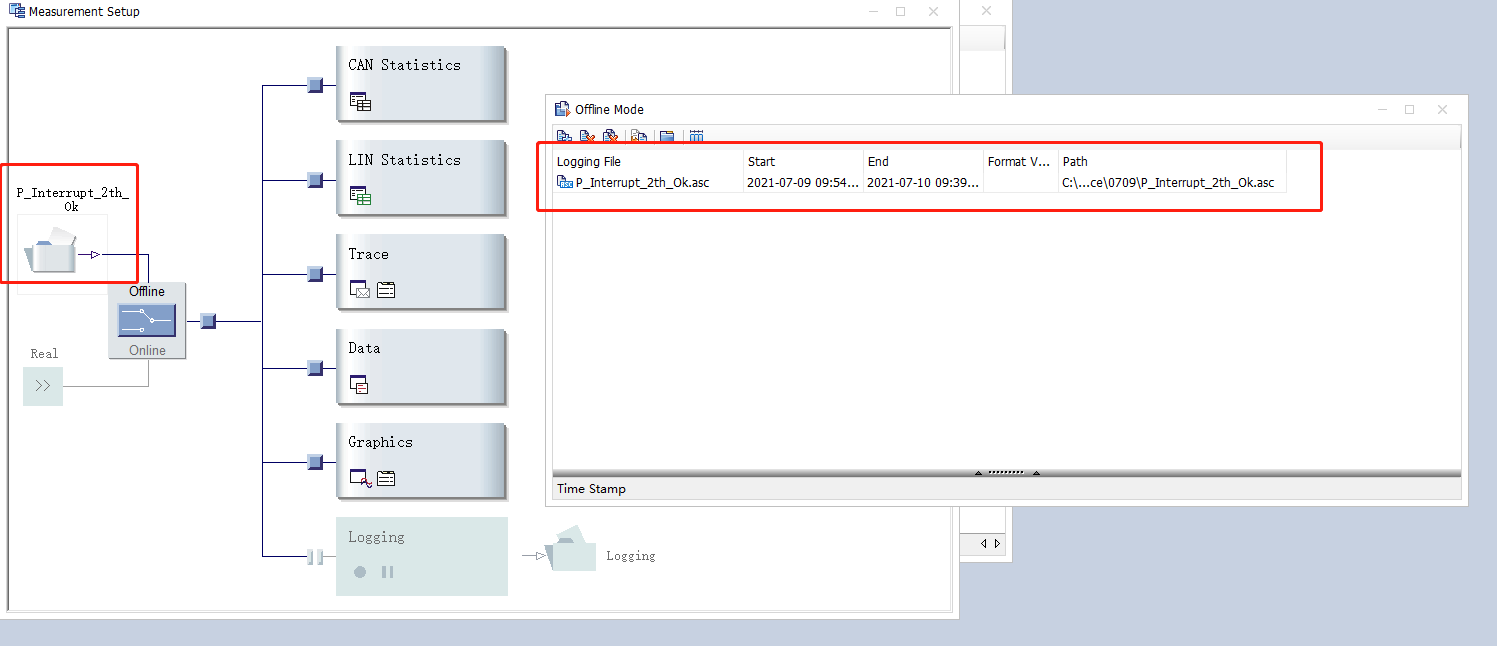Click the open folder toolbar icon in Offline Mode
The height and width of the screenshot is (646, 1497).
coord(667,137)
